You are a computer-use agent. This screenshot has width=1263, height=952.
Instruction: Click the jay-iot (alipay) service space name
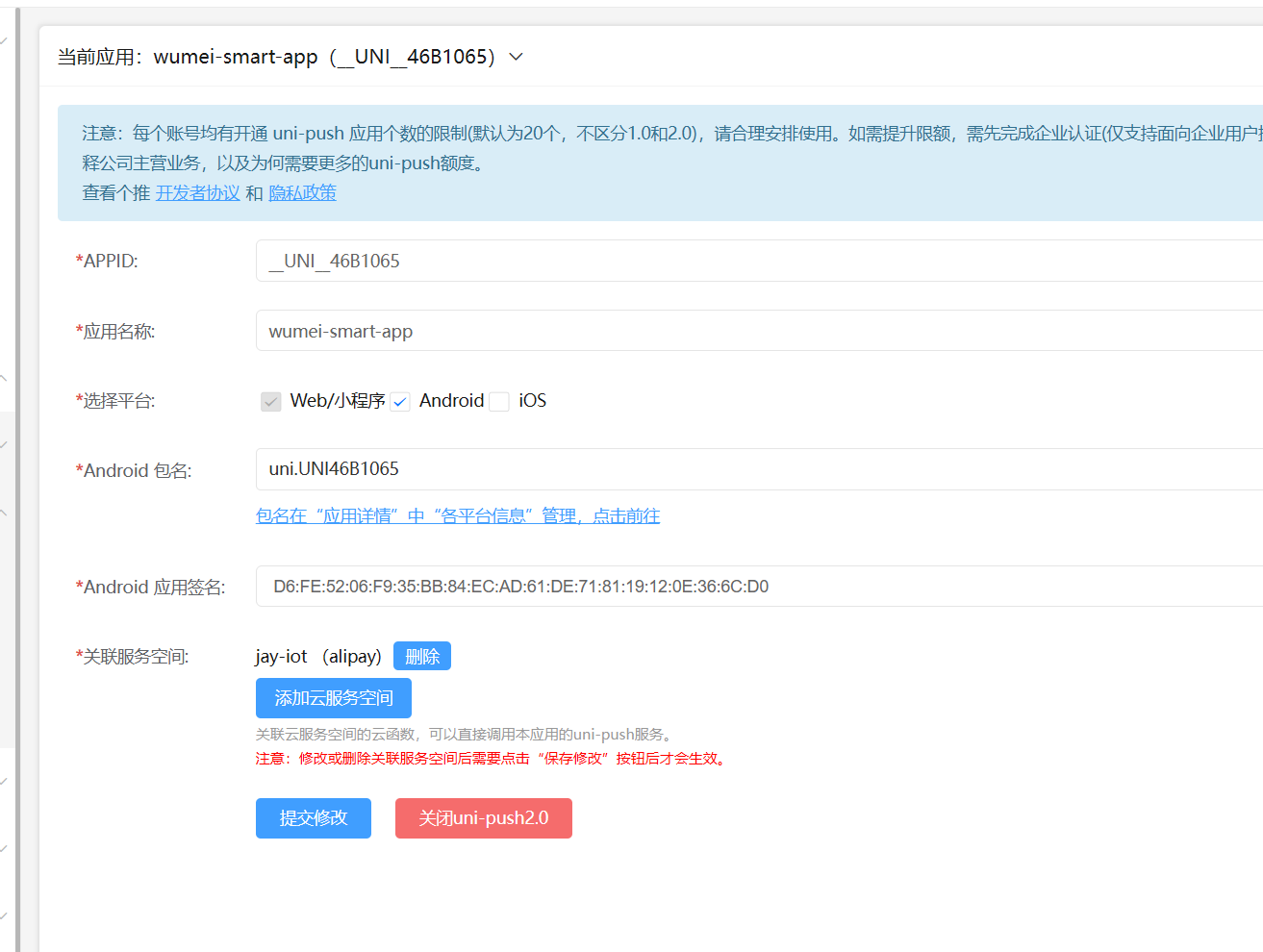[318, 657]
